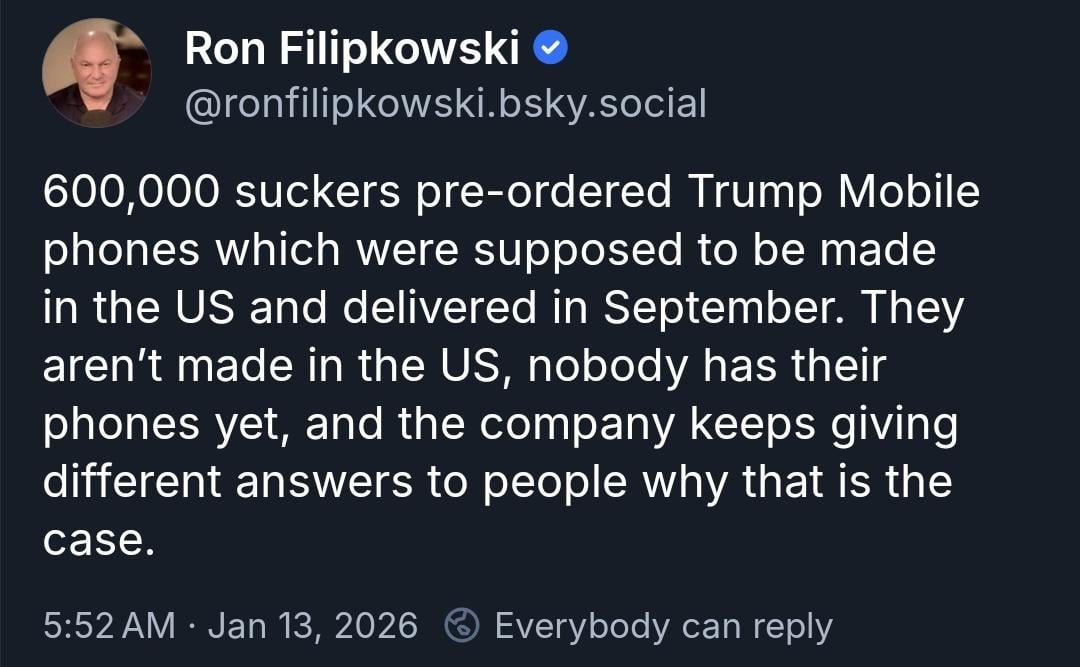1080x667 pixels.
Task: Click the 5:52 AM post time
Action: click(109, 626)
